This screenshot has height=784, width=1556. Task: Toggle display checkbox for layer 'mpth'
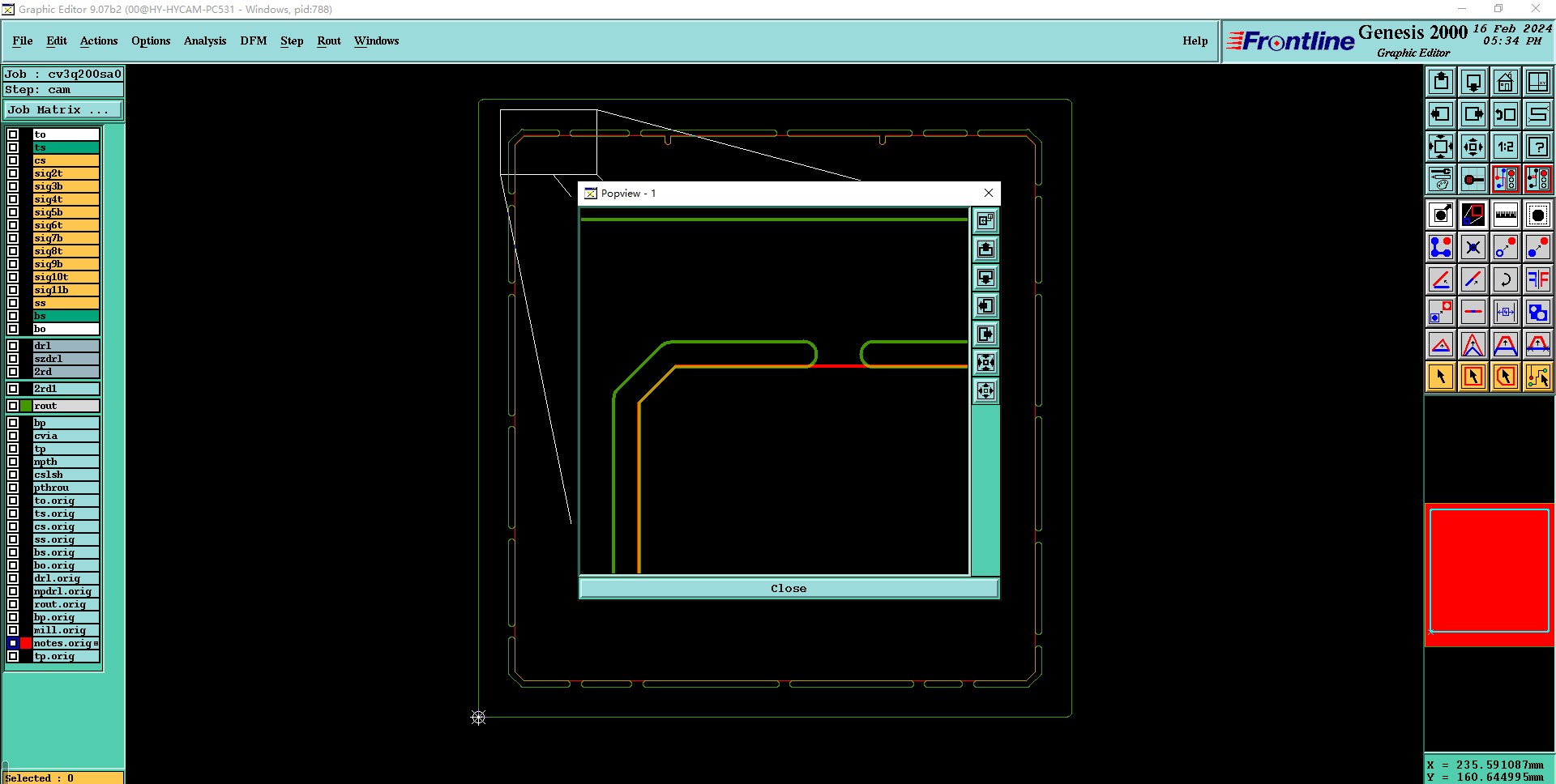tap(13, 462)
